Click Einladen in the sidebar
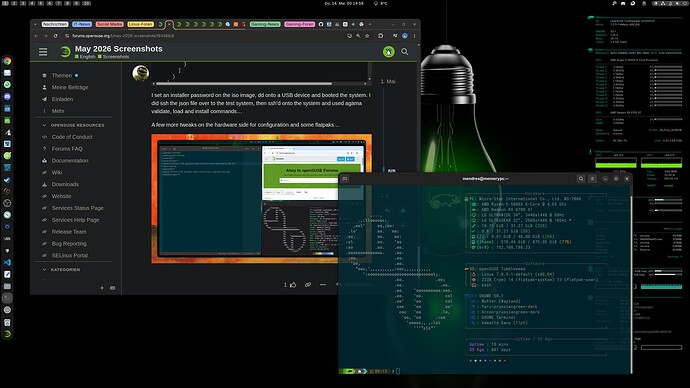Viewport: 690px width, 388px height. (62, 99)
